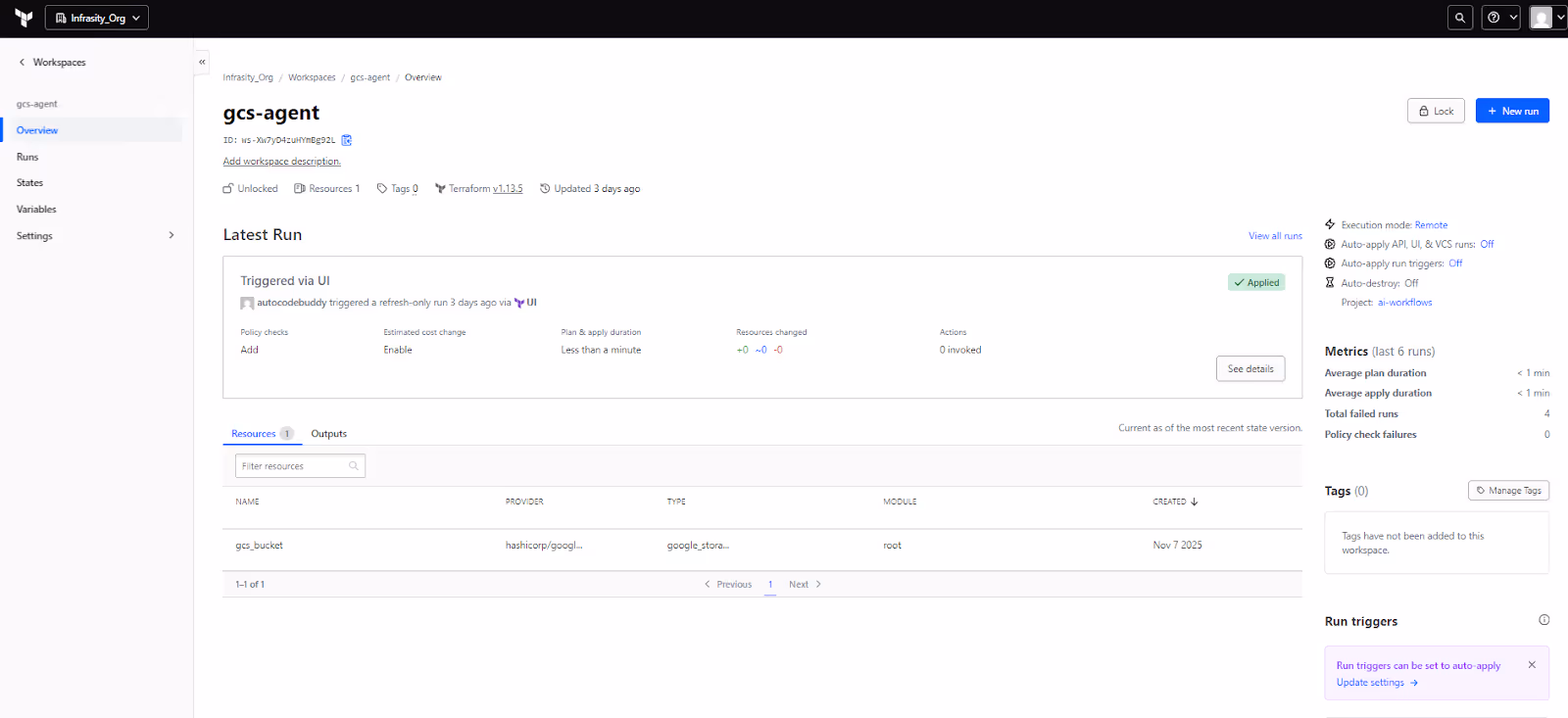
Task: Click Add workspace description link
Action: tap(282, 162)
